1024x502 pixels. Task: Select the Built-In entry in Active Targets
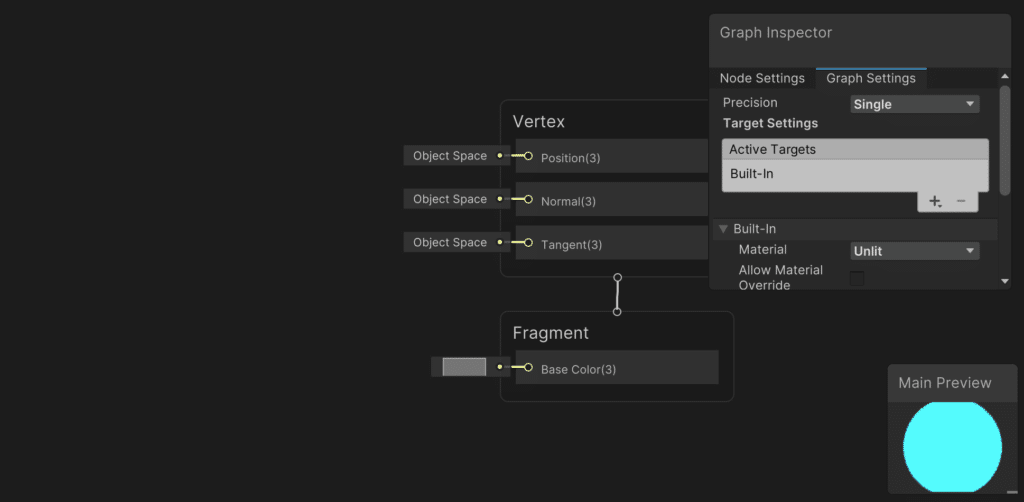[752, 174]
